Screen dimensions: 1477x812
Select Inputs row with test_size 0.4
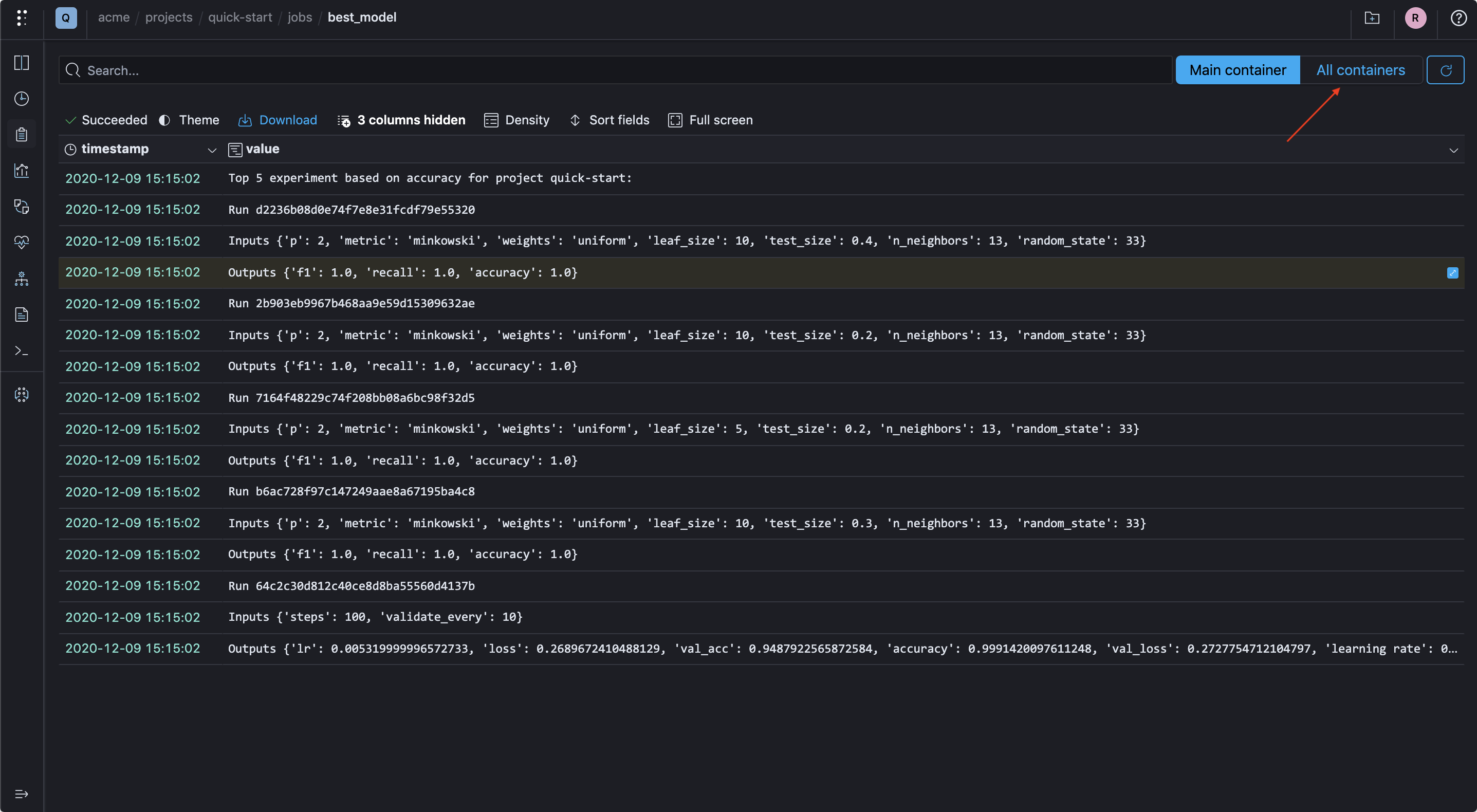point(761,241)
